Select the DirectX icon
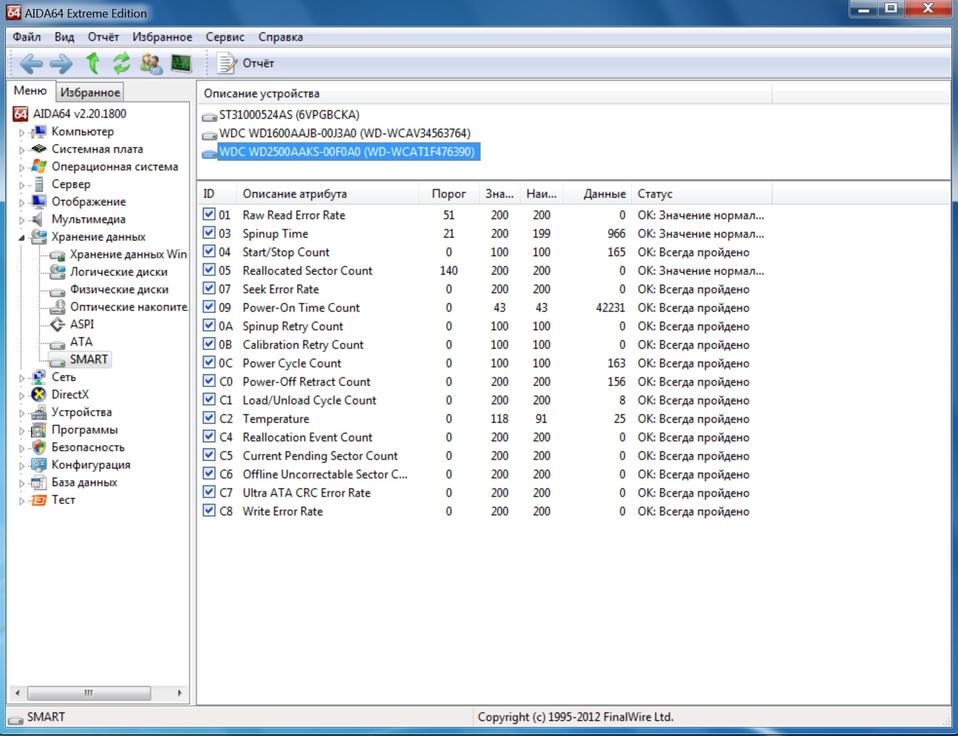The width and height of the screenshot is (958, 736). pyautogui.click(x=38, y=395)
